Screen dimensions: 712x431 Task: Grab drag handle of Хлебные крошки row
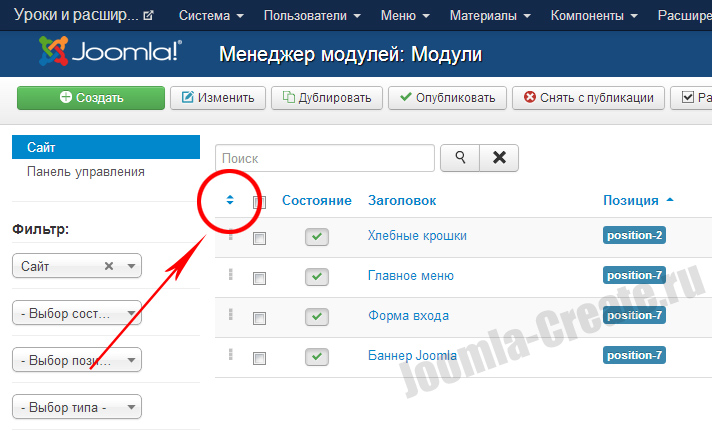point(231,236)
